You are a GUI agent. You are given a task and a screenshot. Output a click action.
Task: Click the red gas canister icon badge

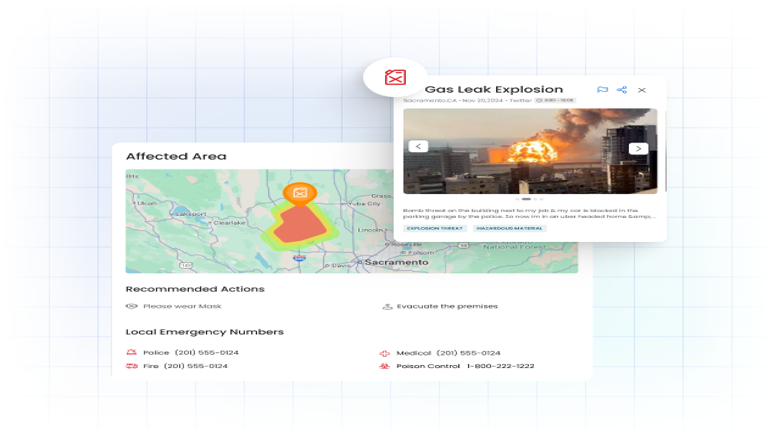coord(395,77)
